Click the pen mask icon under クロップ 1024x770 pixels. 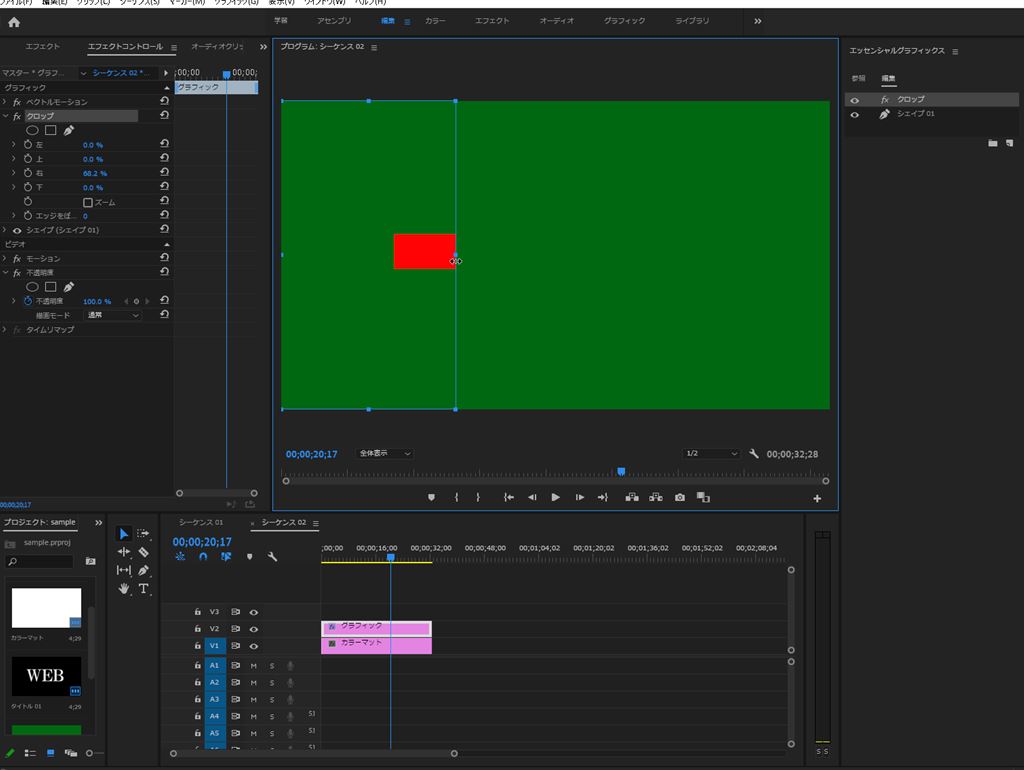pyautogui.click(x=69, y=130)
